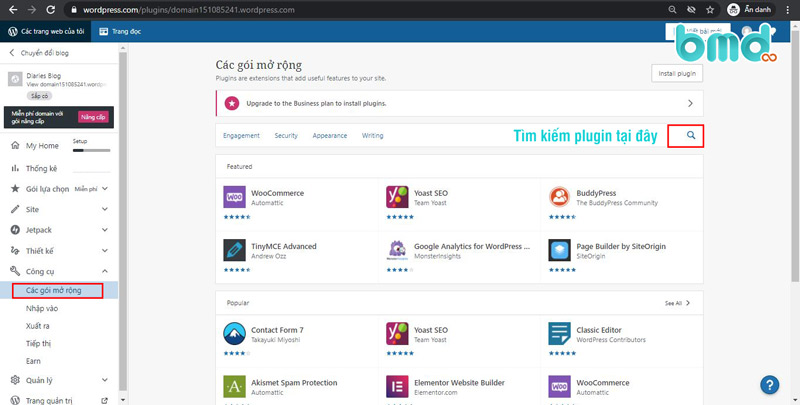This screenshot has height=405, width=800.
Task: Go back with the browser back arrow
Action: [x=13, y=10]
